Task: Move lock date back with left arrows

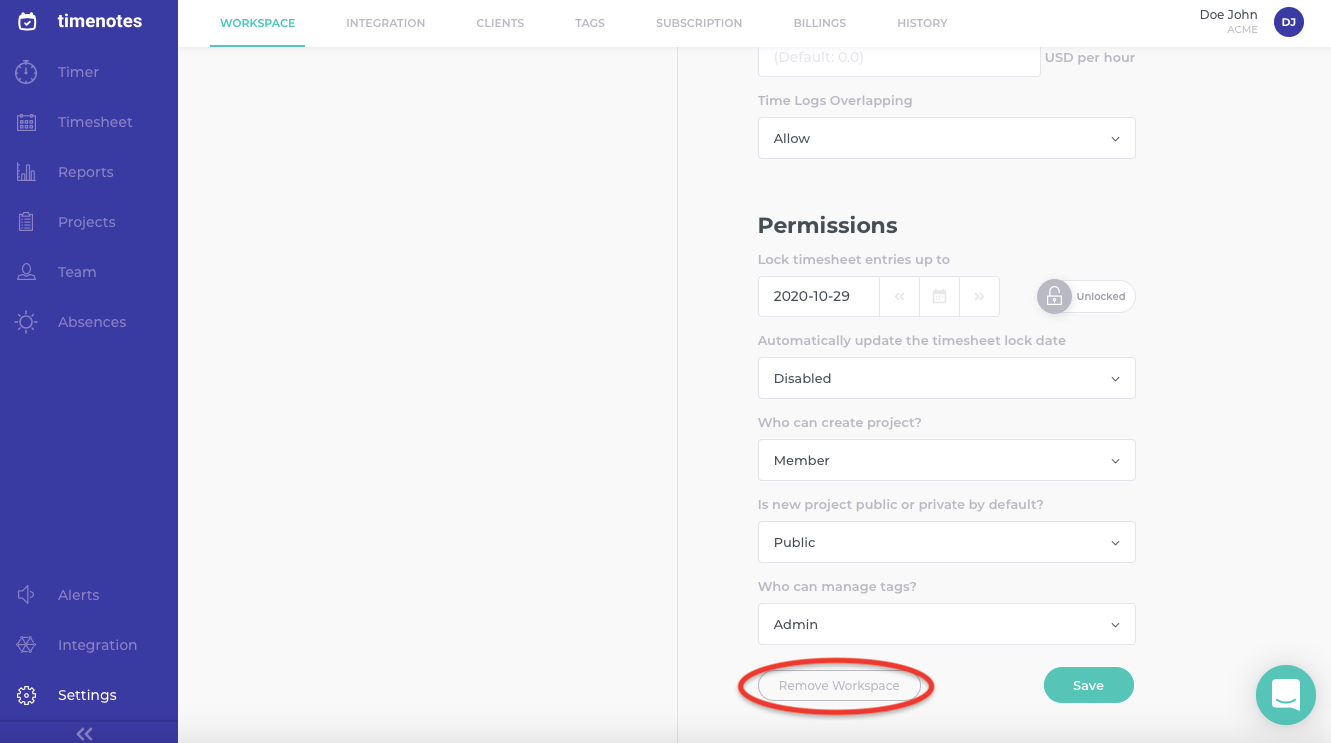Action: [900, 297]
